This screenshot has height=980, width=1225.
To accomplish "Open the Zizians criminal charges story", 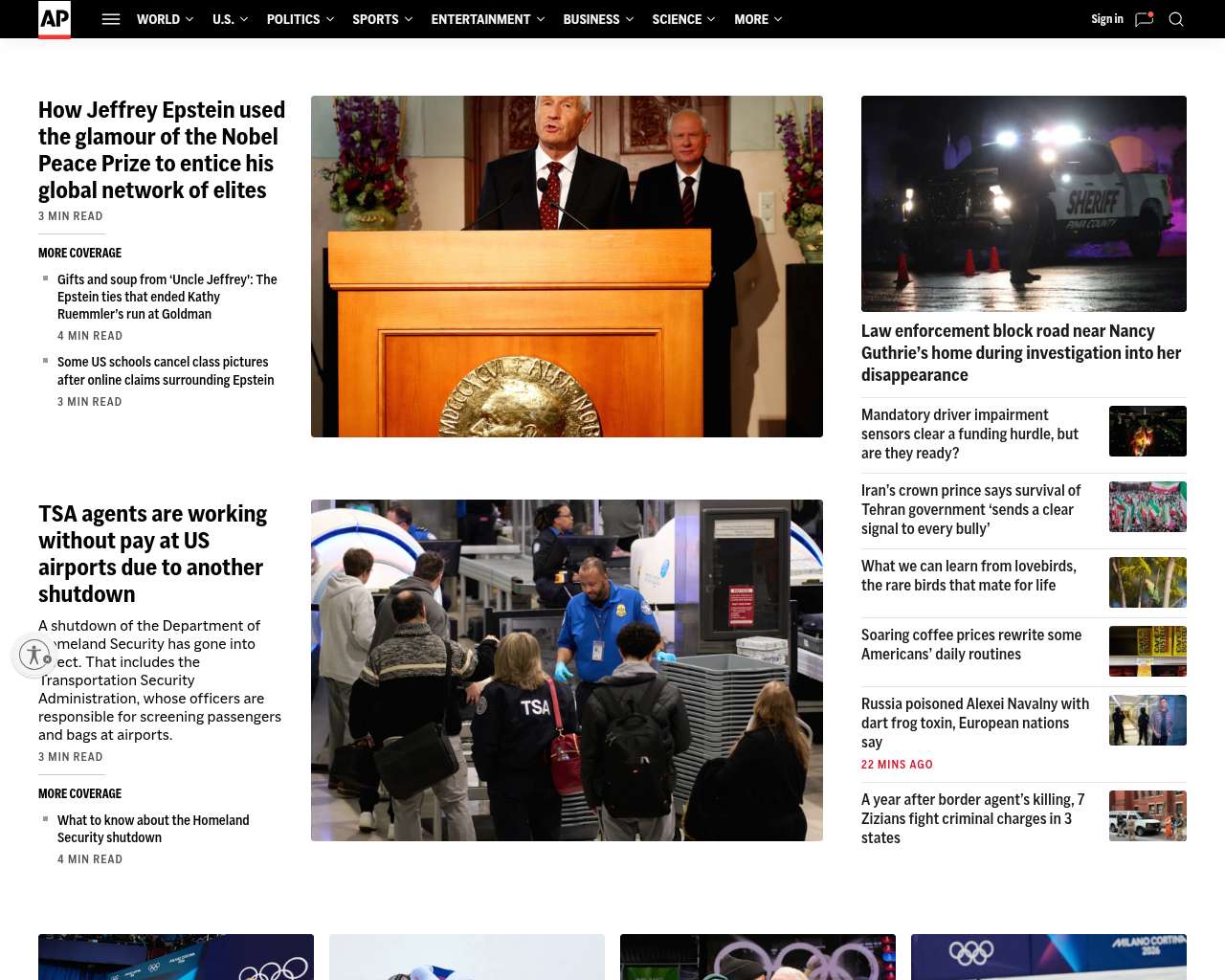I will pyautogui.click(x=972, y=818).
